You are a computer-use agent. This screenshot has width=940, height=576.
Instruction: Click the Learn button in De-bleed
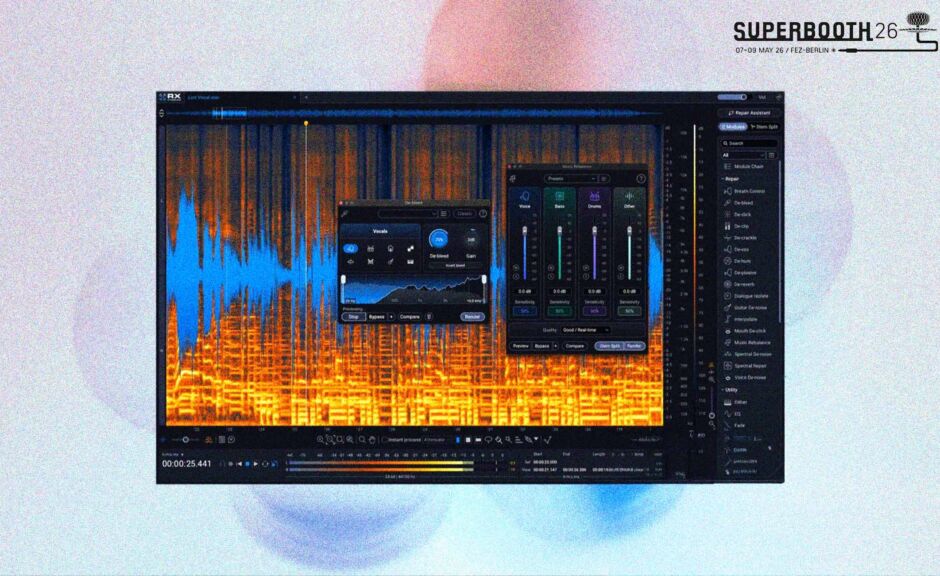465,213
